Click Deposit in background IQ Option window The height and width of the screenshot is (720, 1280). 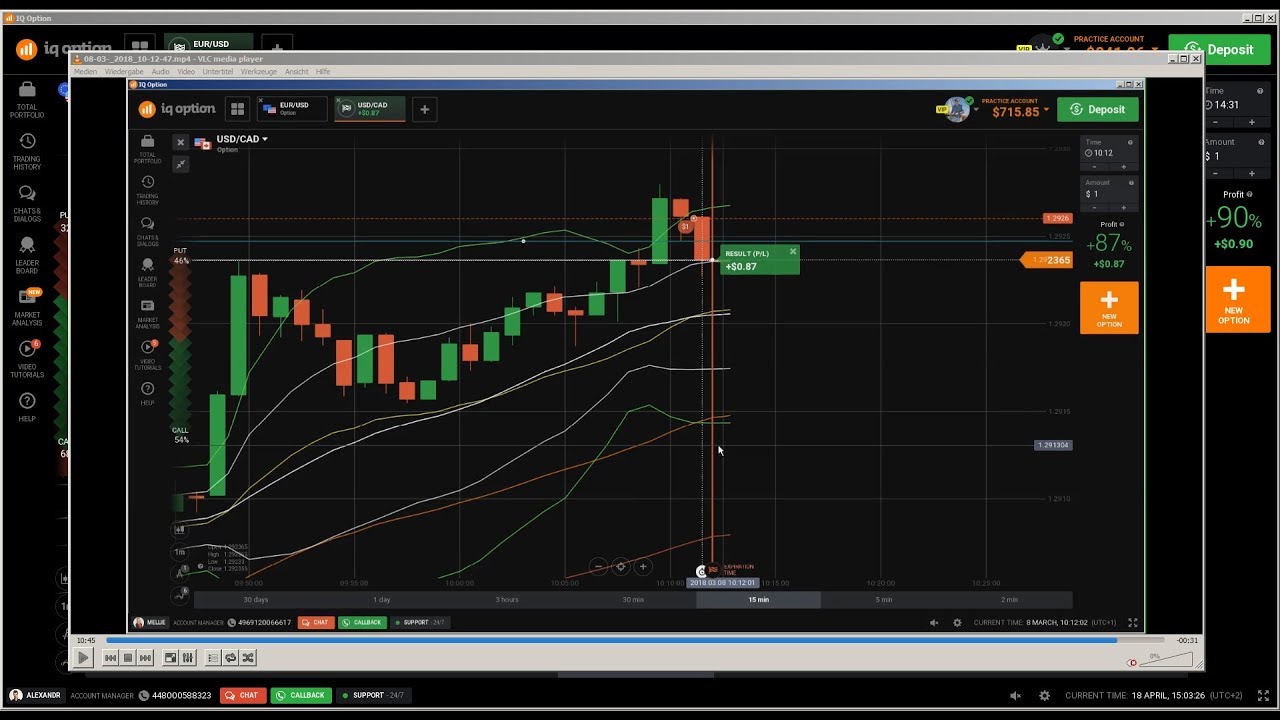point(1219,50)
